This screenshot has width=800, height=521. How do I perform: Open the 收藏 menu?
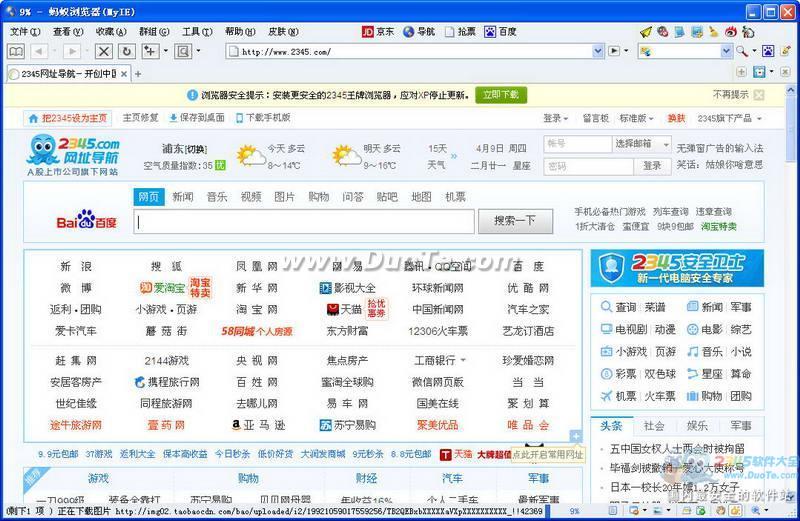pos(111,32)
